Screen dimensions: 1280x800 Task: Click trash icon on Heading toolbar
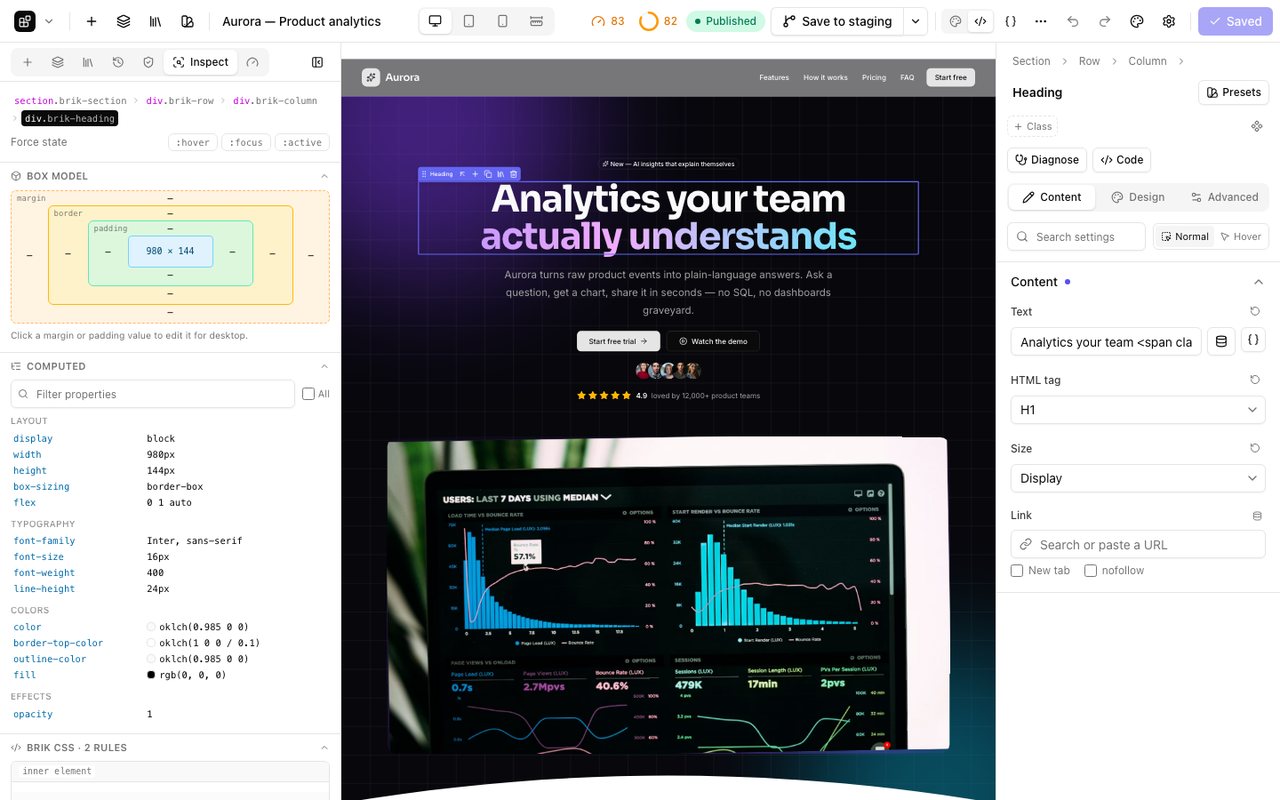514,174
